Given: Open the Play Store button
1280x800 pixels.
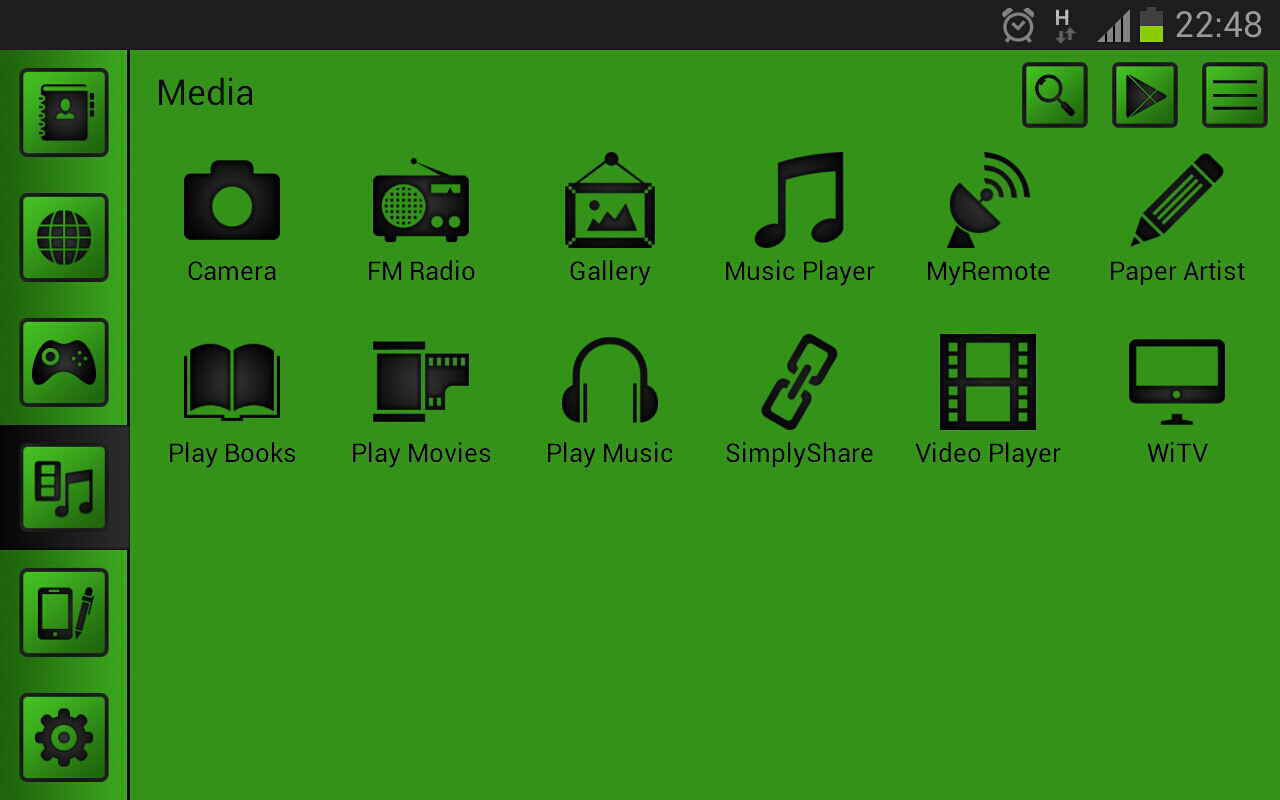Looking at the screenshot, I should point(1145,95).
